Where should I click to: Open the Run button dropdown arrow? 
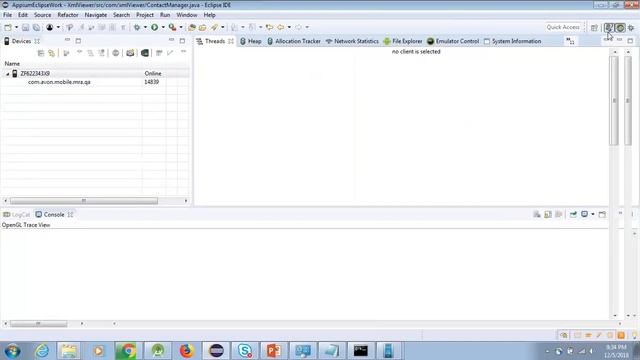point(163,27)
